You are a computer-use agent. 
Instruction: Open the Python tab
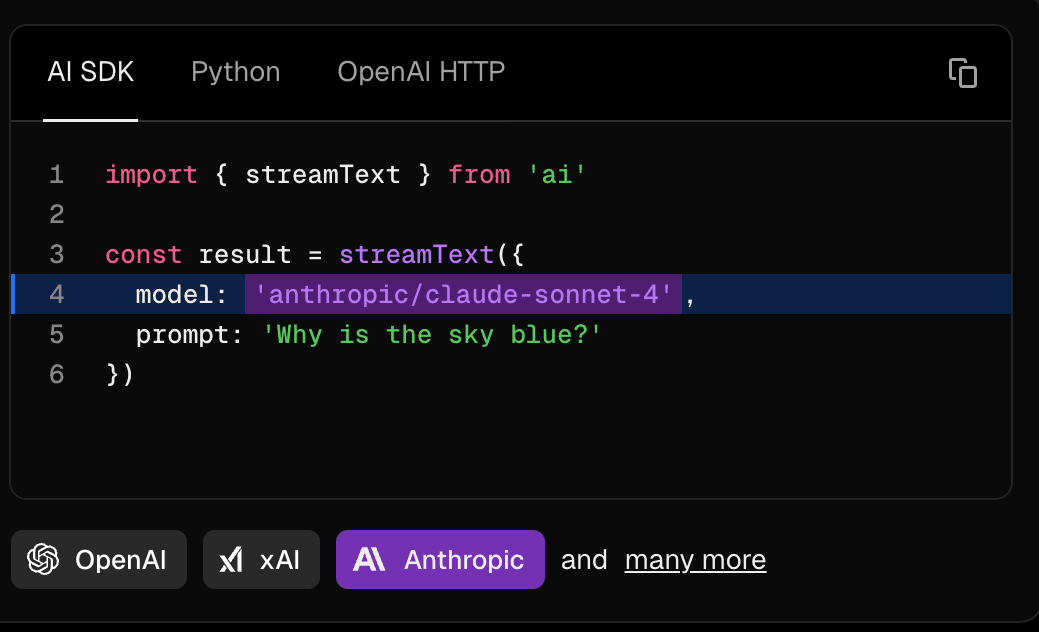coord(235,72)
